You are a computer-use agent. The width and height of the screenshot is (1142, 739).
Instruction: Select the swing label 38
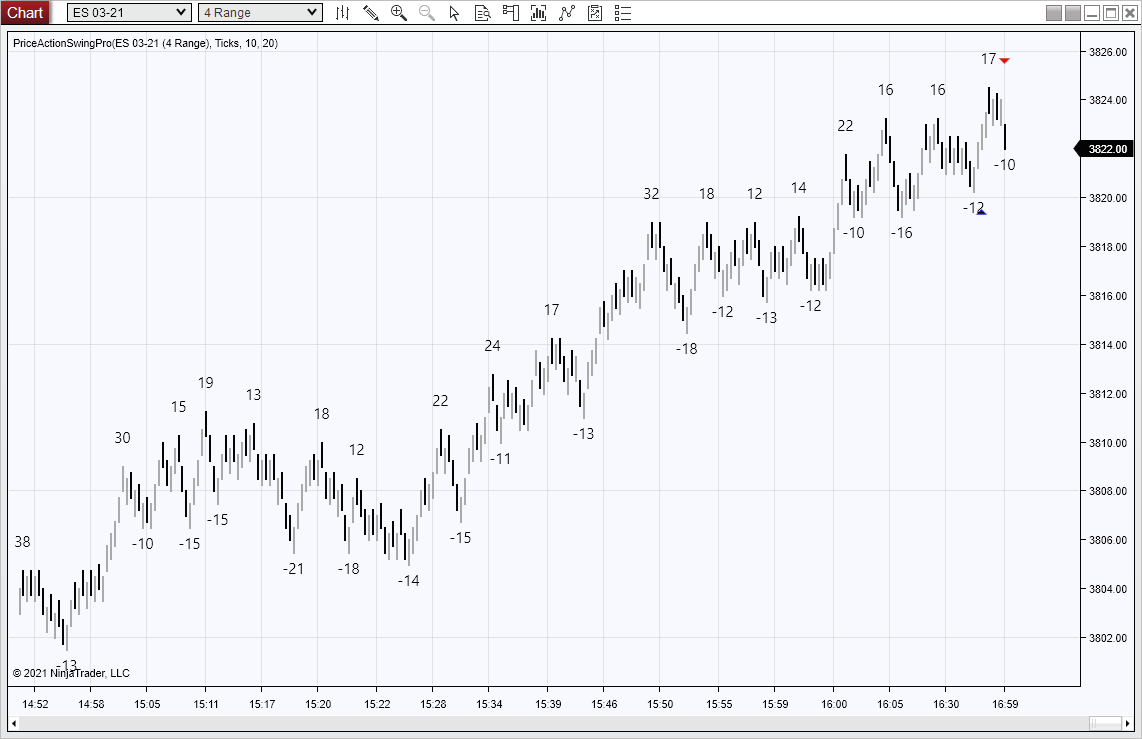pyautogui.click(x=23, y=542)
